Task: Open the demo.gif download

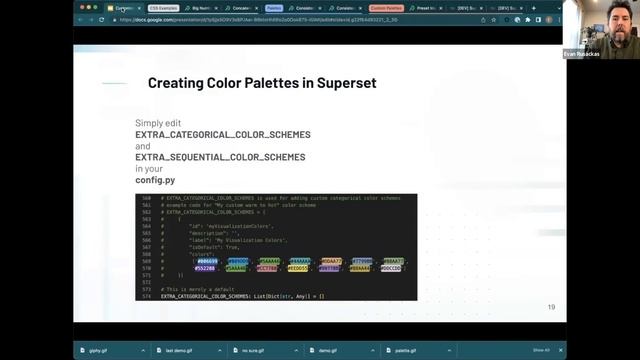Action: pos(328,350)
